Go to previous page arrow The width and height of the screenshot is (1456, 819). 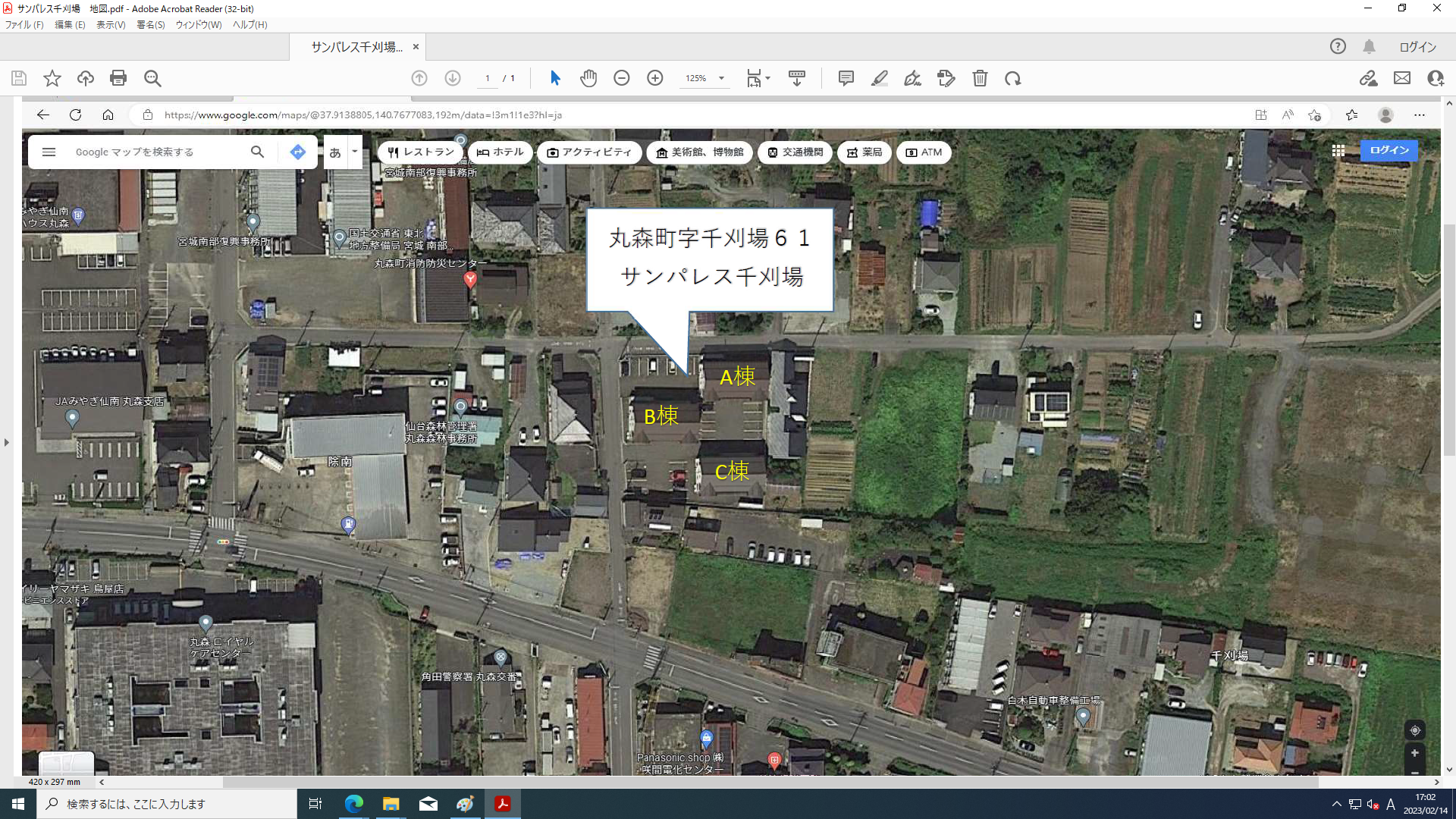419,78
